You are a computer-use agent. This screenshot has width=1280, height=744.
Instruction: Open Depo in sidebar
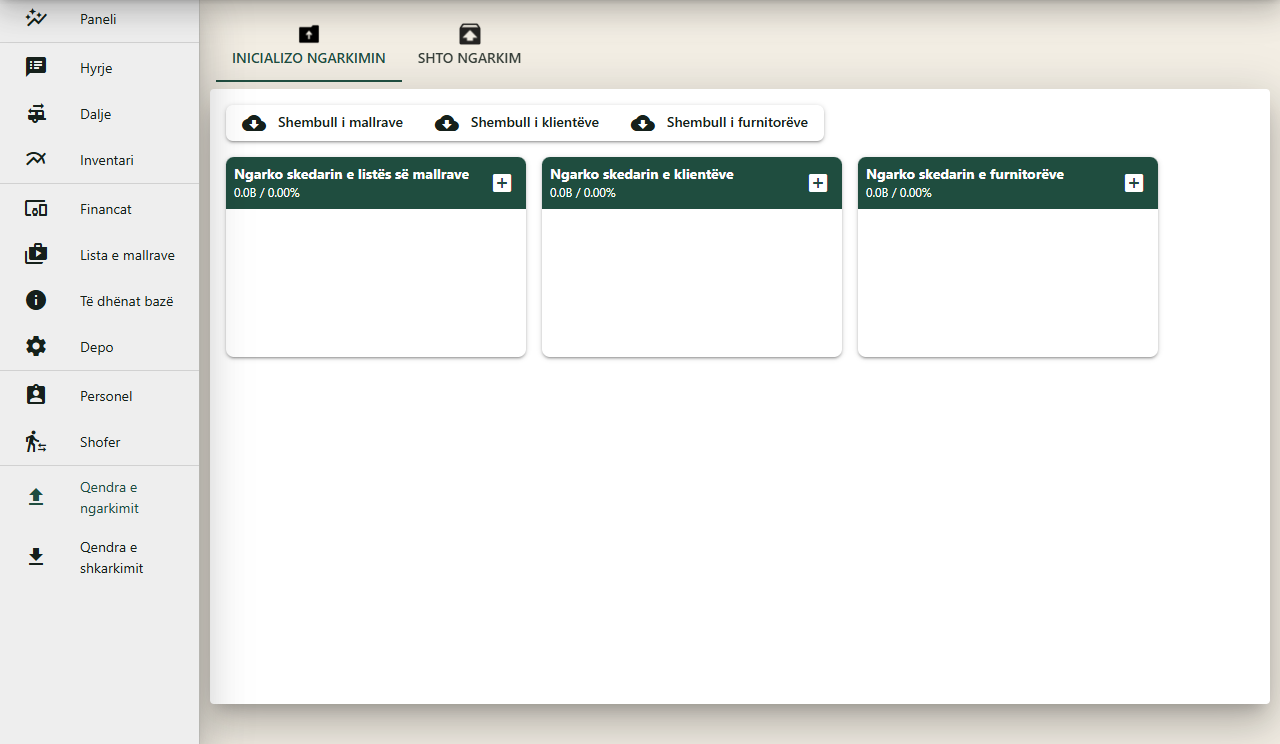point(100,346)
